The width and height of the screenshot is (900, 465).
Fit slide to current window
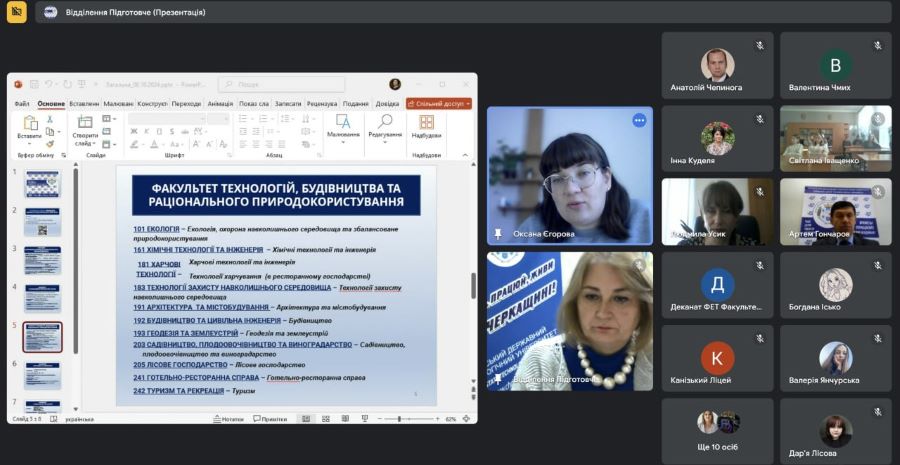click(466, 419)
